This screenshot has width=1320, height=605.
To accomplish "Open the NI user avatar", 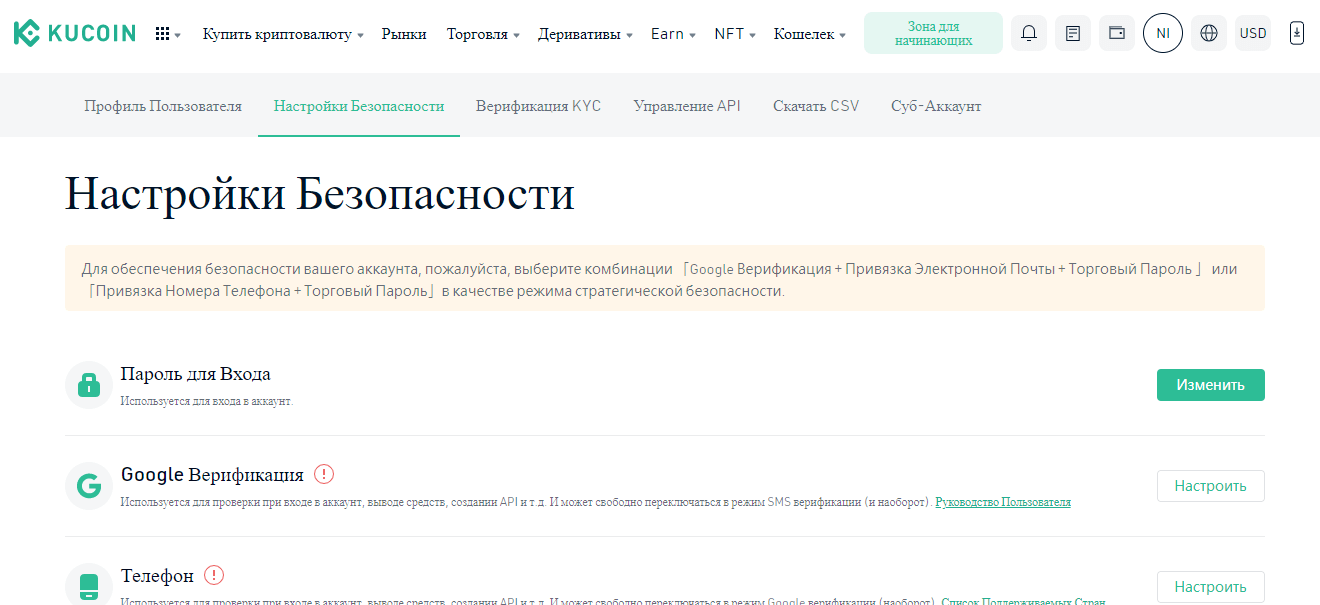I will pyautogui.click(x=1162, y=33).
